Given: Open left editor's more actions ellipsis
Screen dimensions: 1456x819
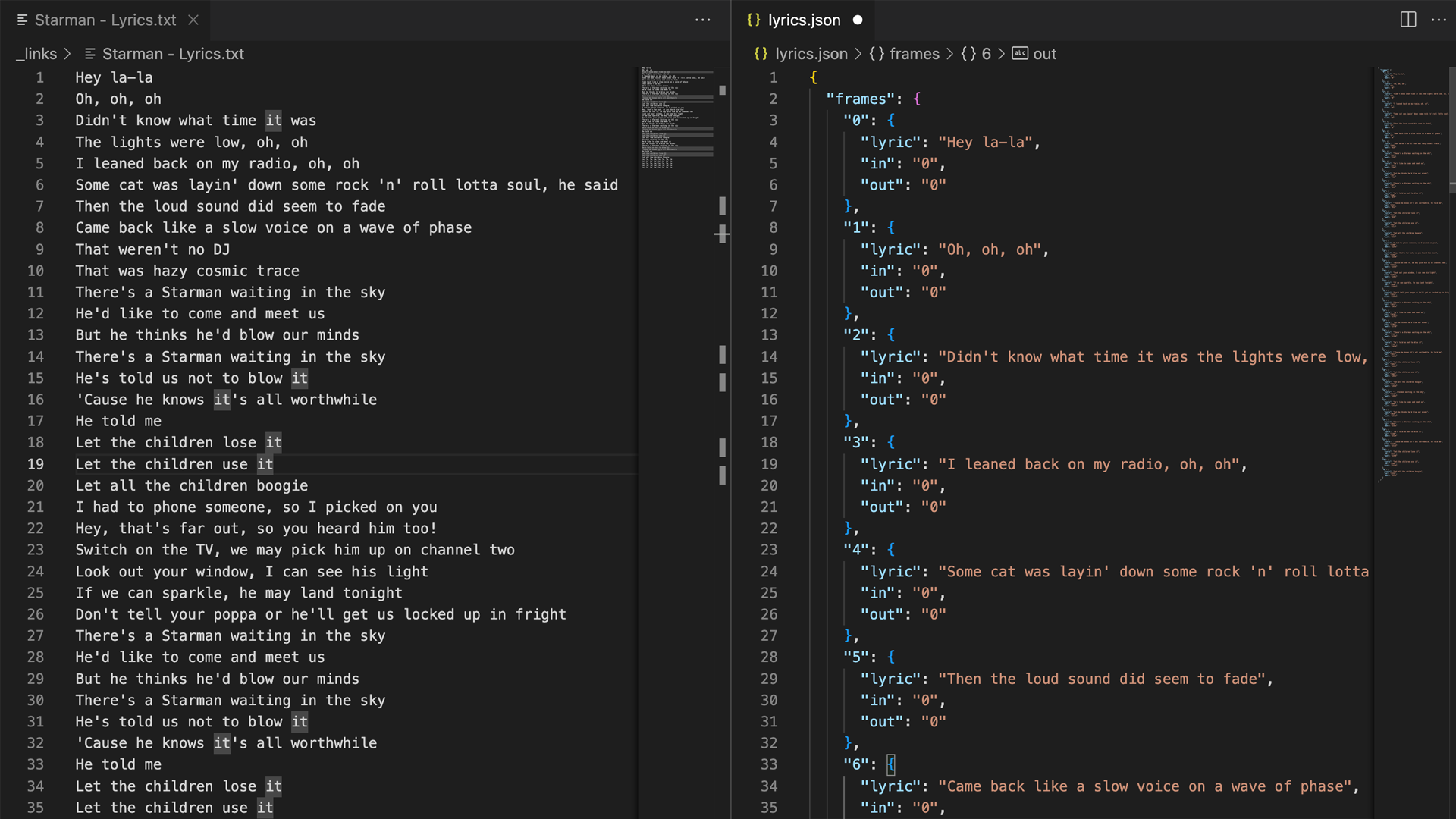Looking at the screenshot, I should pyautogui.click(x=703, y=20).
